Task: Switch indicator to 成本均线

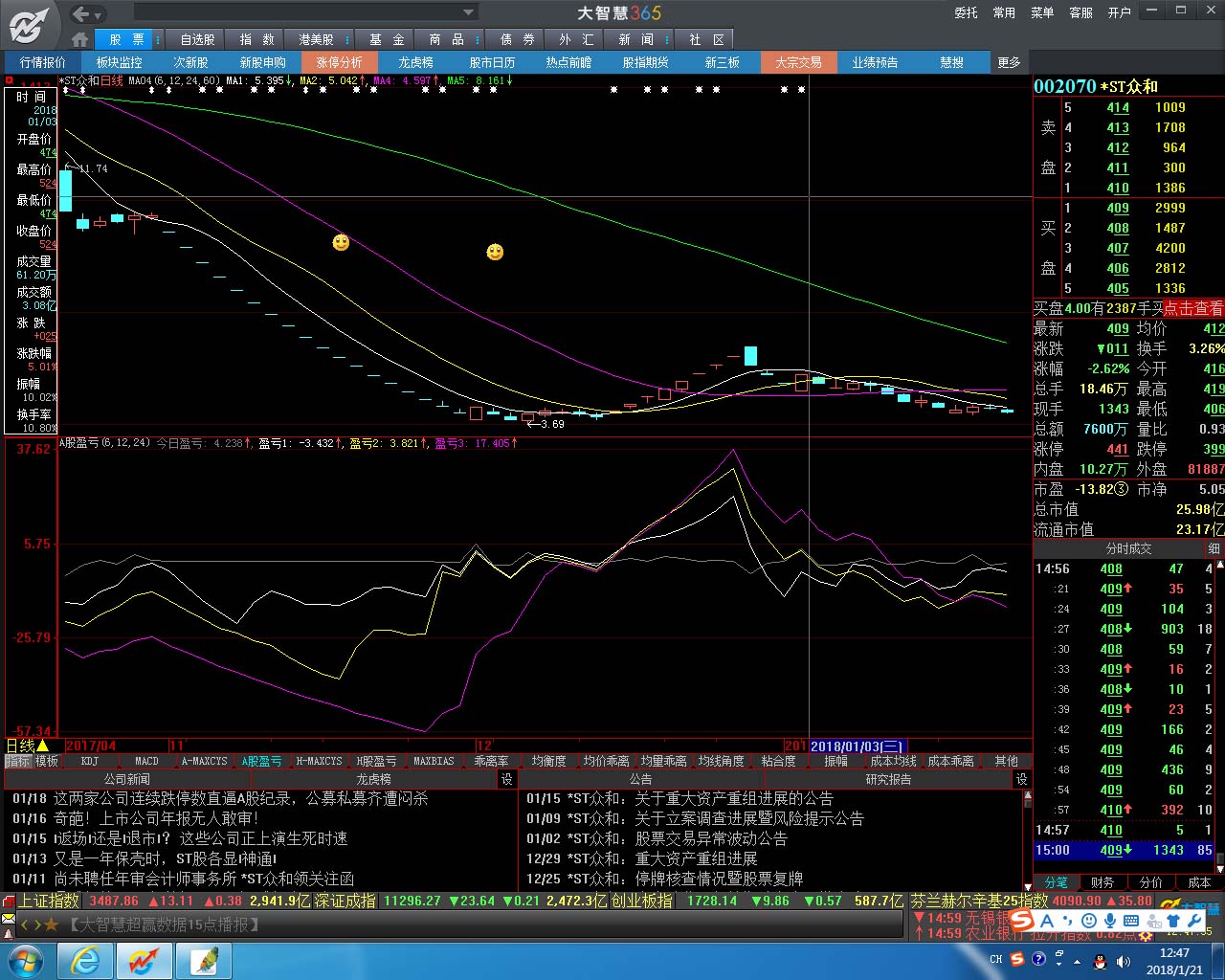Action: click(893, 761)
